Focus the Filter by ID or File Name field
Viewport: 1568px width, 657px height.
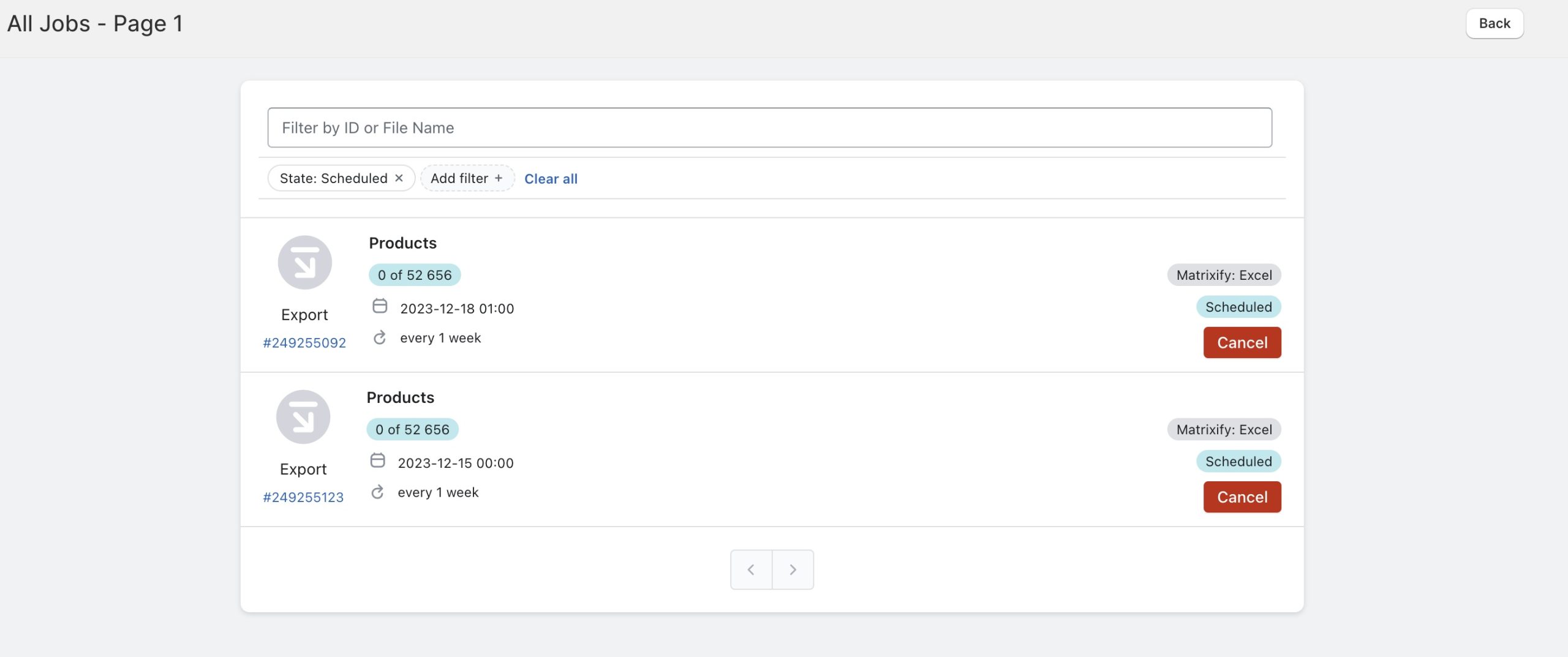point(769,128)
